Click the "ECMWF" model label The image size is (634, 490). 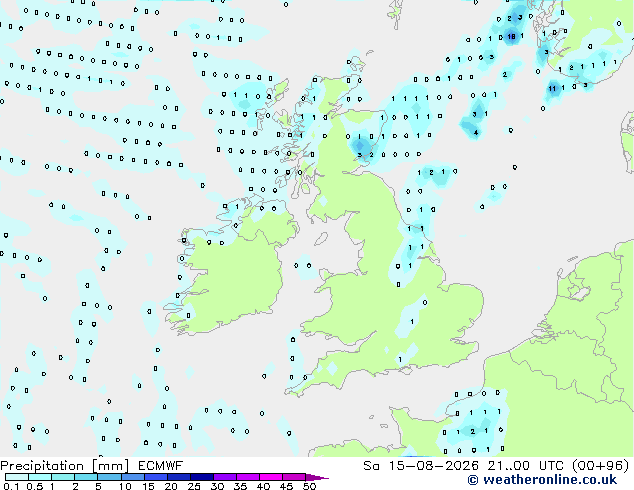pyautogui.click(x=161, y=466)
